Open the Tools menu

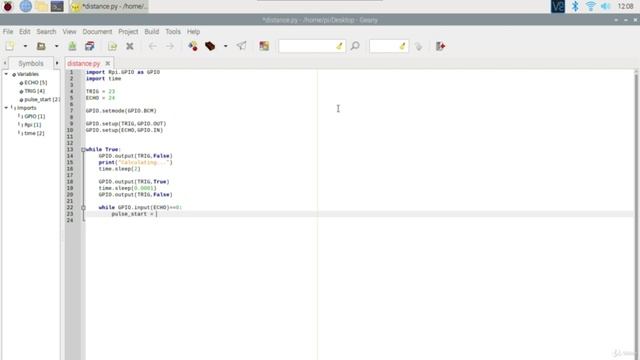(x=173, y=31)
